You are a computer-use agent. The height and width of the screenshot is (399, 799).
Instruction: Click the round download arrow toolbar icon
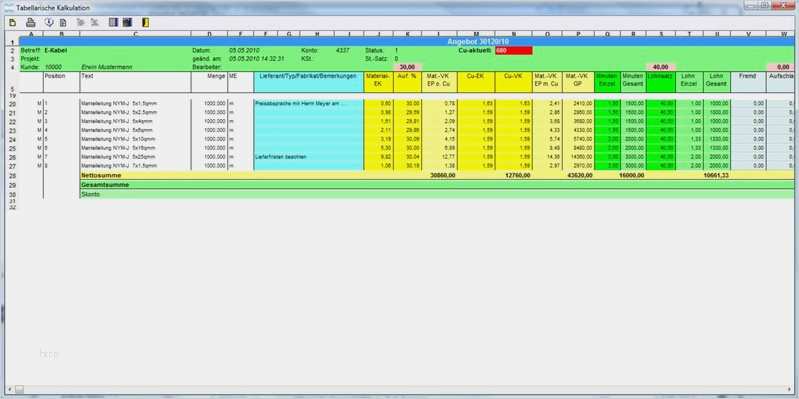coord(49,22)
